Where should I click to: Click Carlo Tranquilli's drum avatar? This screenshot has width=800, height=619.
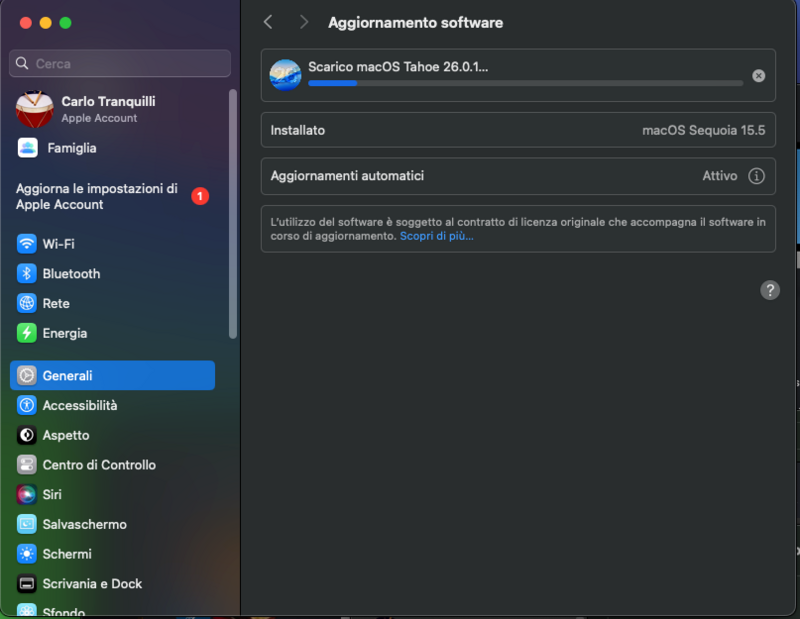35,109
